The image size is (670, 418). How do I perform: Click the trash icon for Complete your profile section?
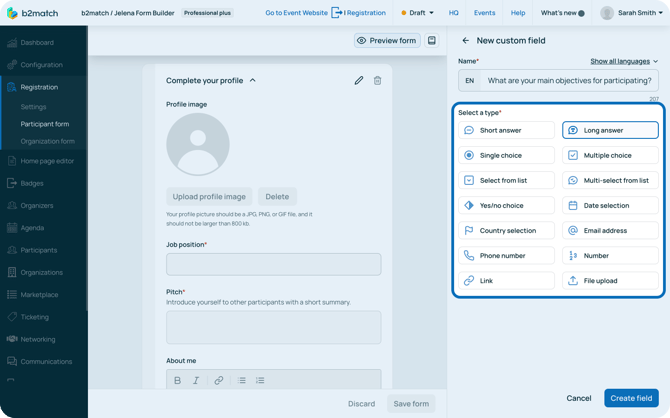coord(377,80)
